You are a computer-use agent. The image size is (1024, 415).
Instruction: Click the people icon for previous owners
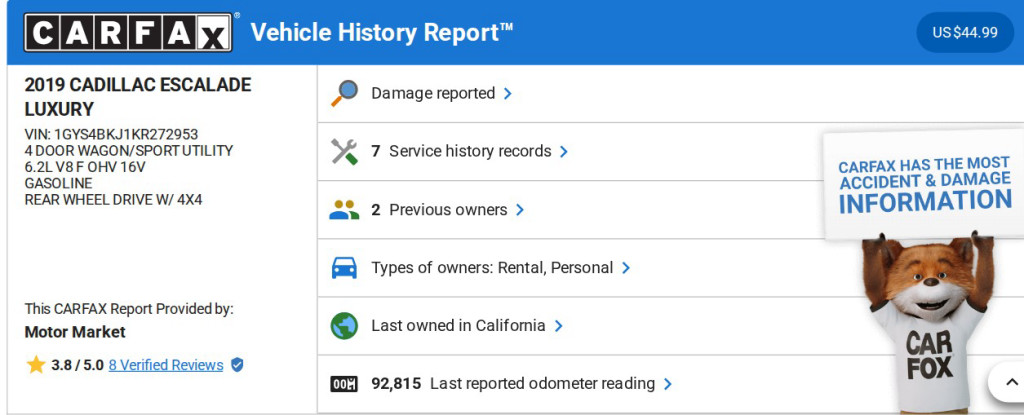click(344, 210)
